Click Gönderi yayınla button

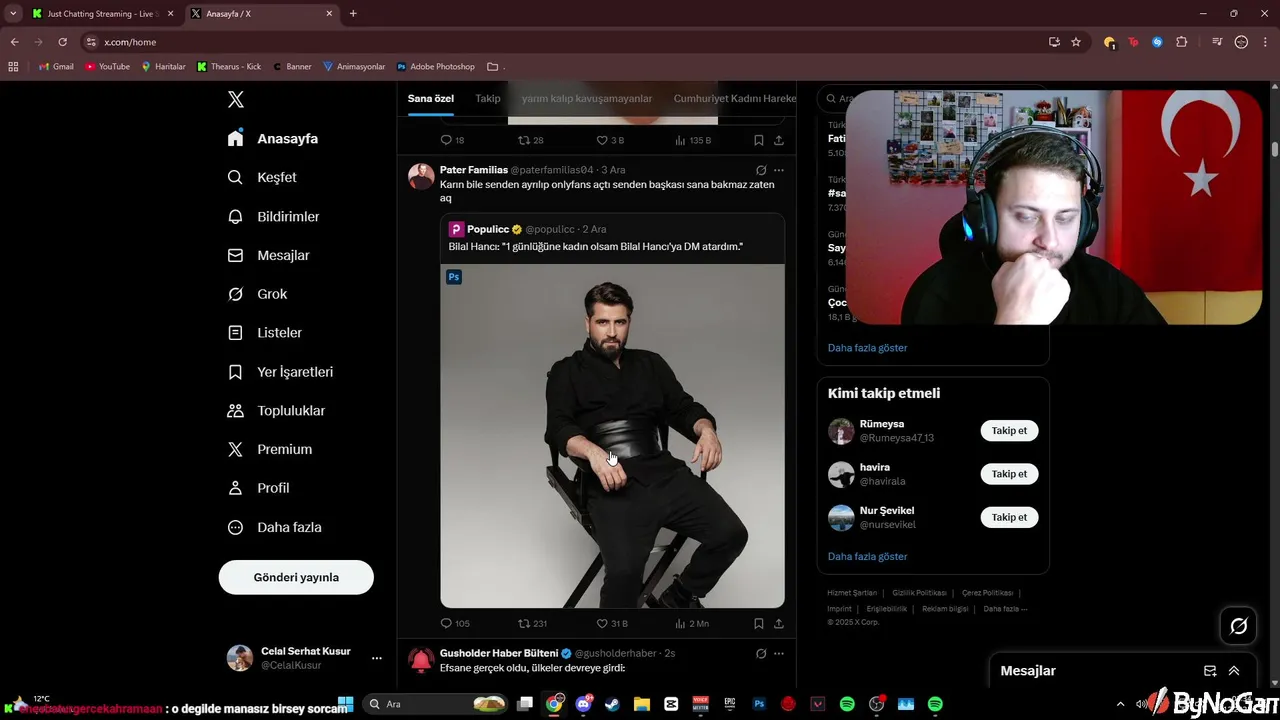(x=296, y=577)
